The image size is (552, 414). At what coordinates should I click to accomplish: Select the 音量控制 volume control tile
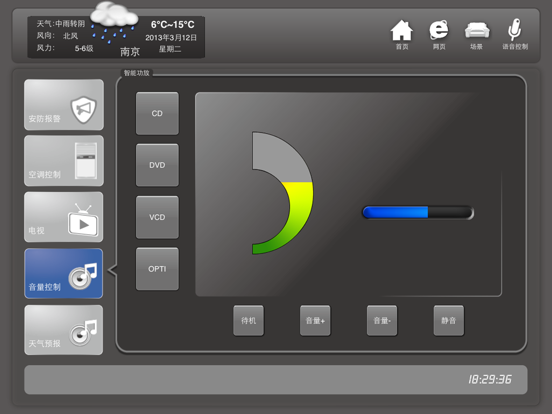click(64, 274)
